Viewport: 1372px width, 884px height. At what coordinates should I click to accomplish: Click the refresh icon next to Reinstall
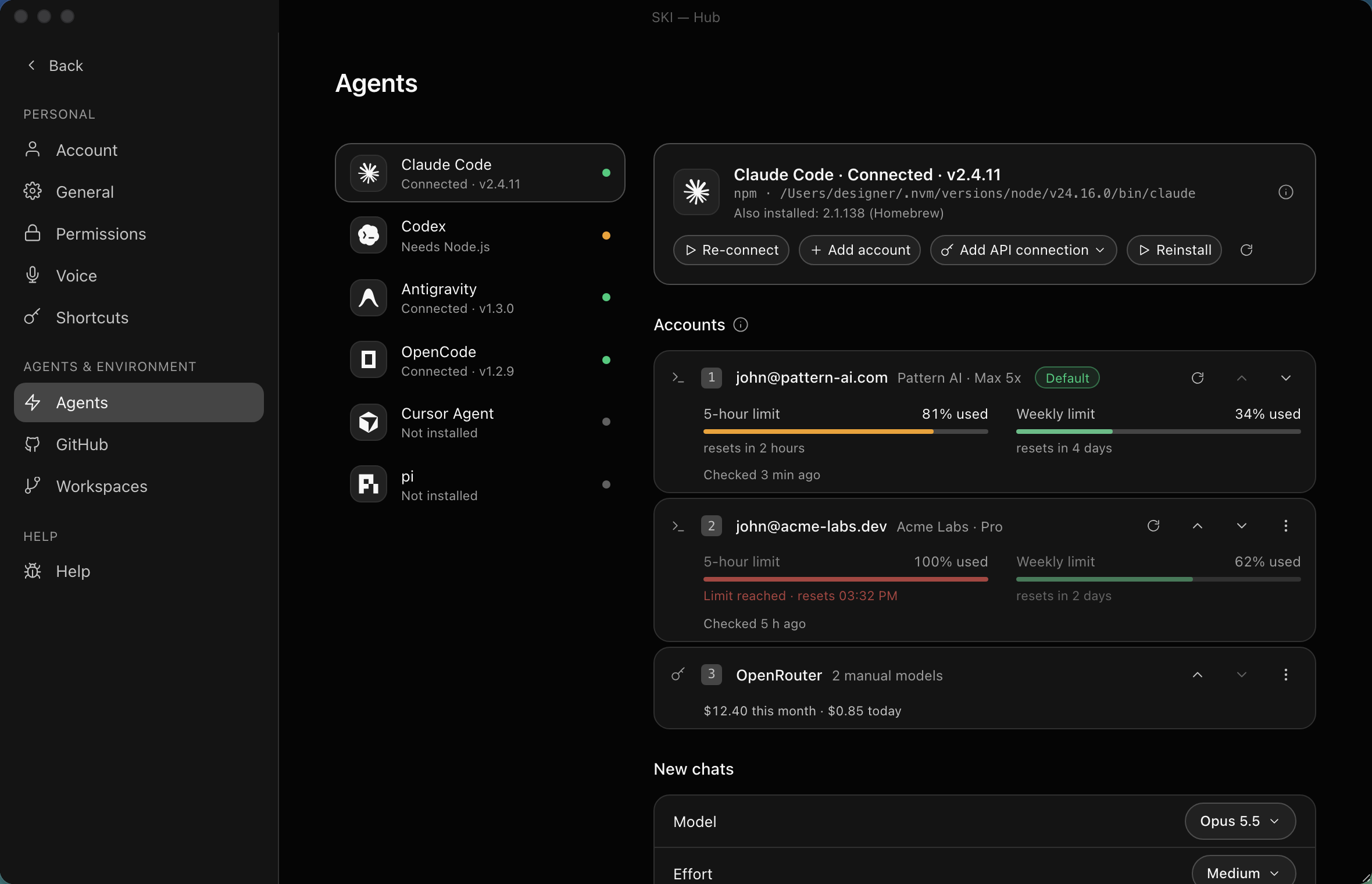[x=1246, y=250]
